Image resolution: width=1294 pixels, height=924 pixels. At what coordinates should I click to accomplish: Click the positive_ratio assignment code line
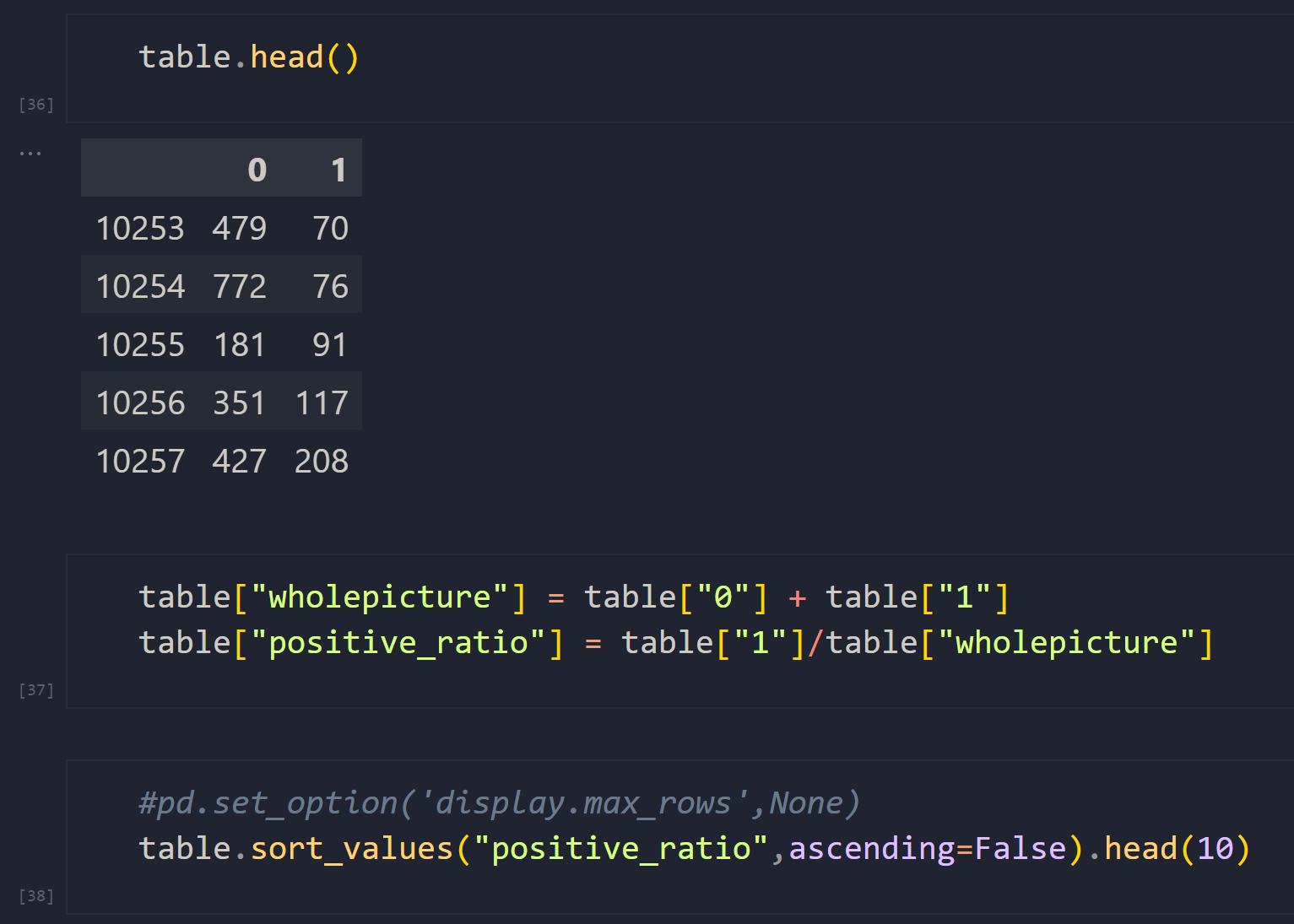[x=676, y=643]
